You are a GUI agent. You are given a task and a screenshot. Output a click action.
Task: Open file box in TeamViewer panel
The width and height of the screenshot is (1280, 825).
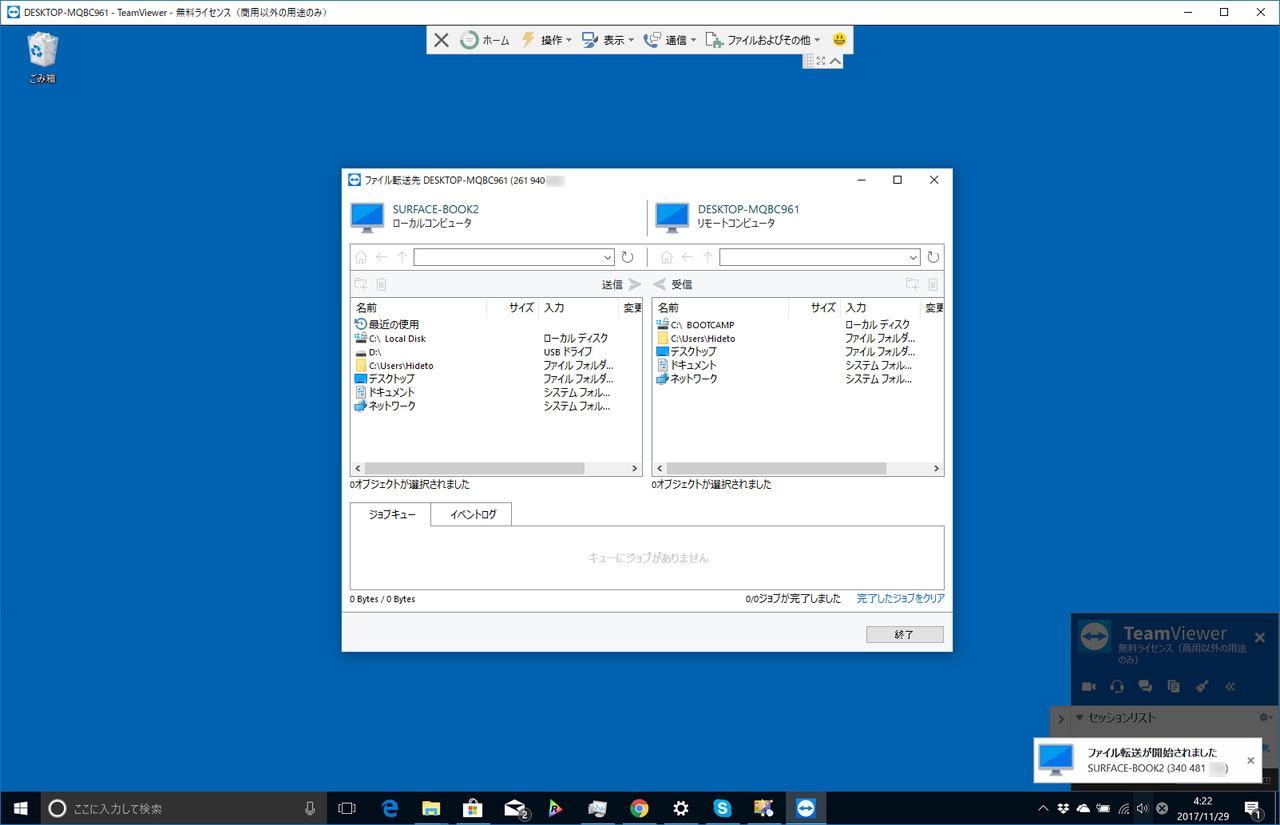coord(1174,687)
